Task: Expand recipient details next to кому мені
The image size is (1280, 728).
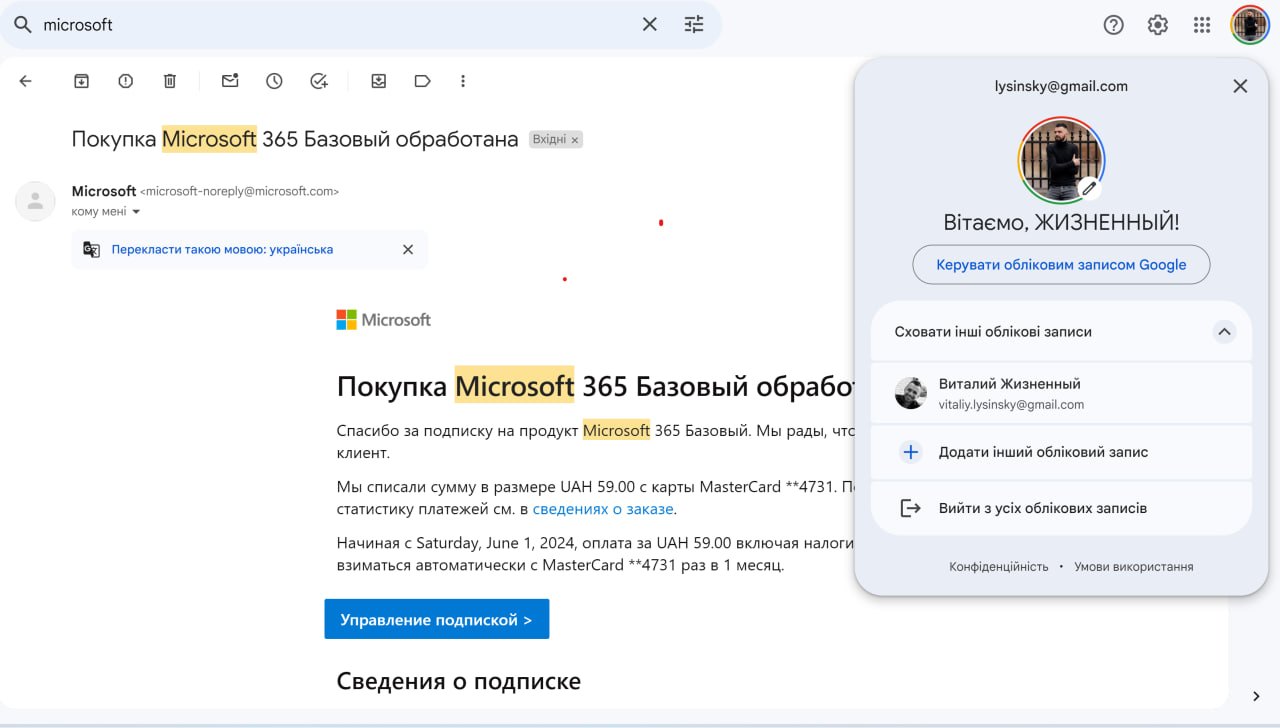Action: (137, 212)
